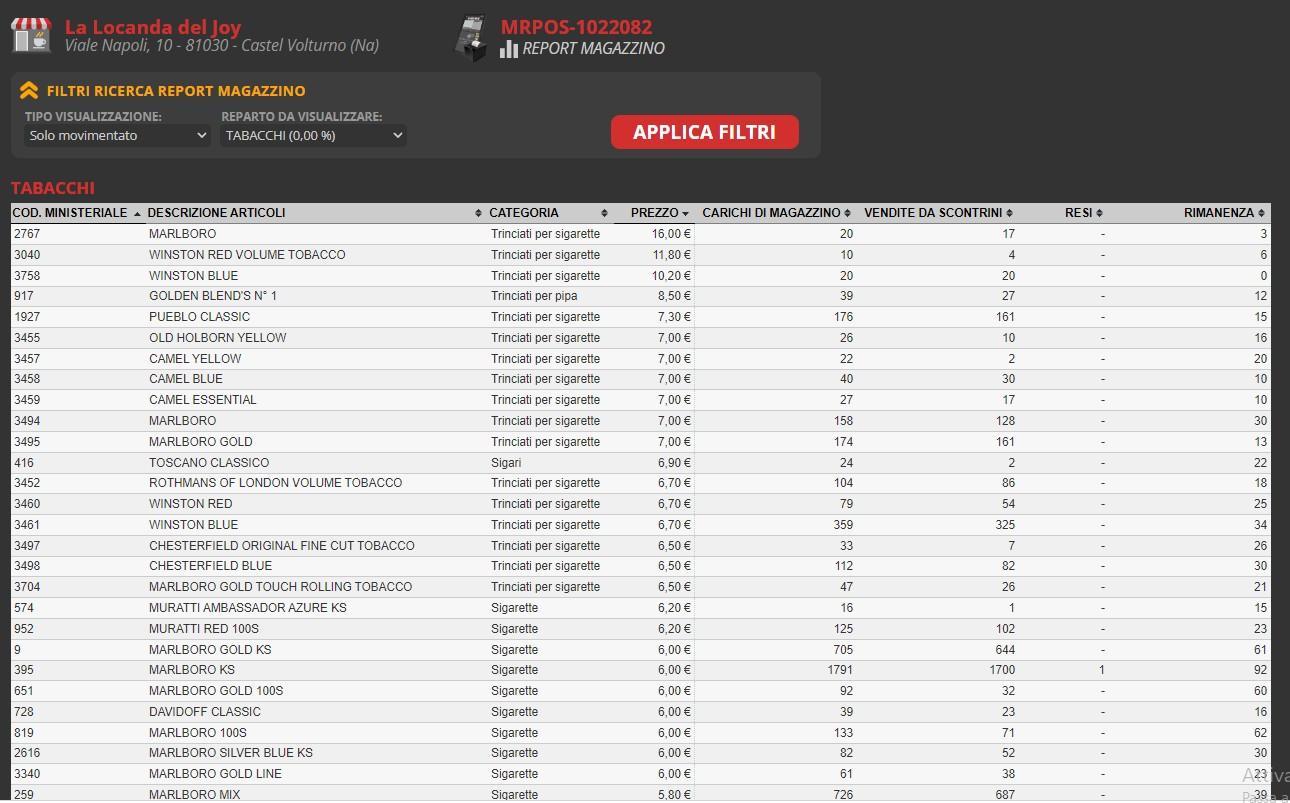Click the 92 rimanenza value
The image size is (1290, 803).
tap(1260, 670)
